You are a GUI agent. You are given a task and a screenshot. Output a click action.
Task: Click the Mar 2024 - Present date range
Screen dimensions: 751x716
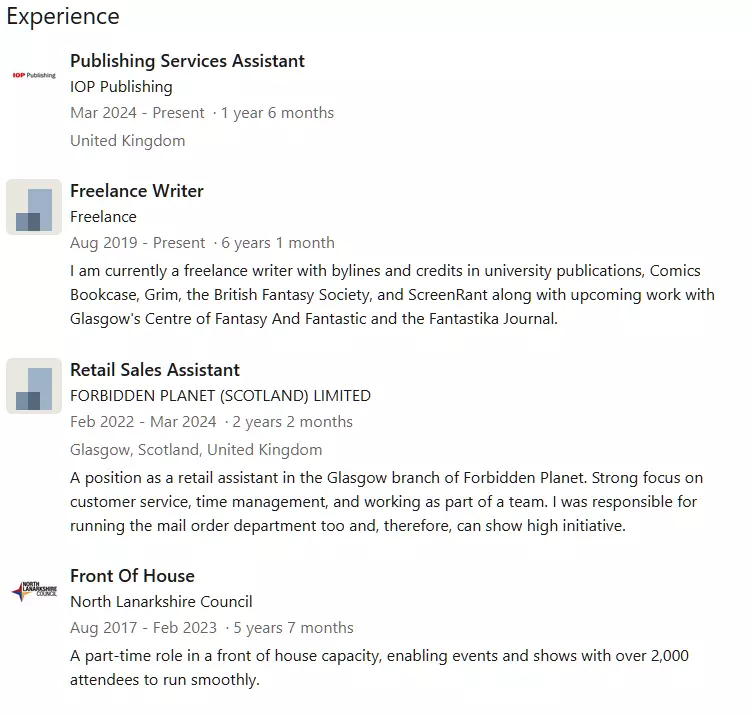click(137, 113)
